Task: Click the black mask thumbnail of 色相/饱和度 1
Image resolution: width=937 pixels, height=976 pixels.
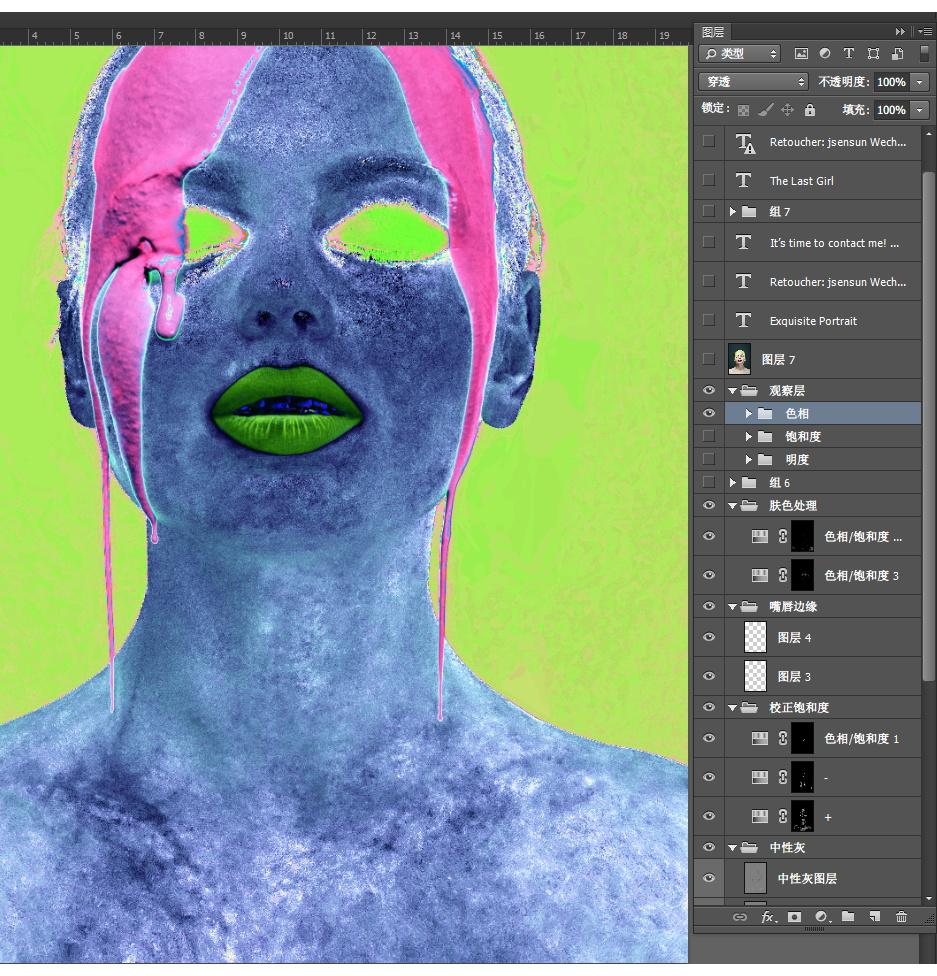Action: point(803,738)
